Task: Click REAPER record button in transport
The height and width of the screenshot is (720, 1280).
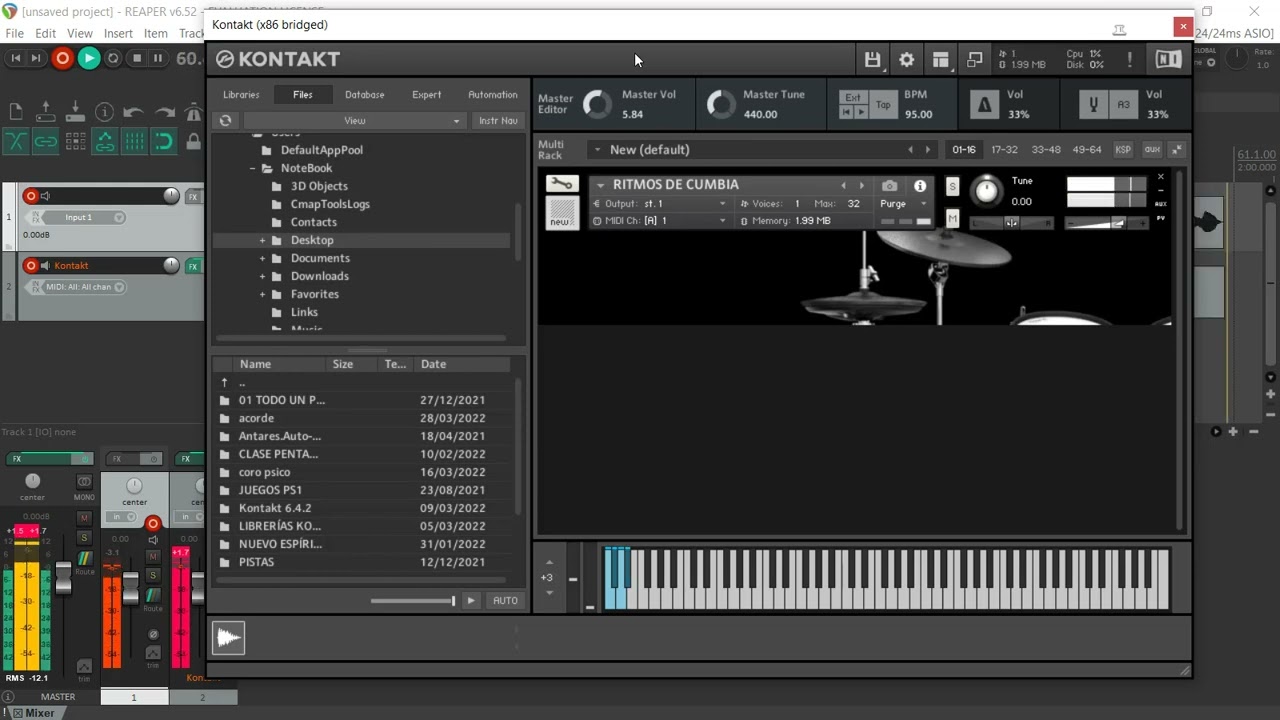Action: click(62, 59)
